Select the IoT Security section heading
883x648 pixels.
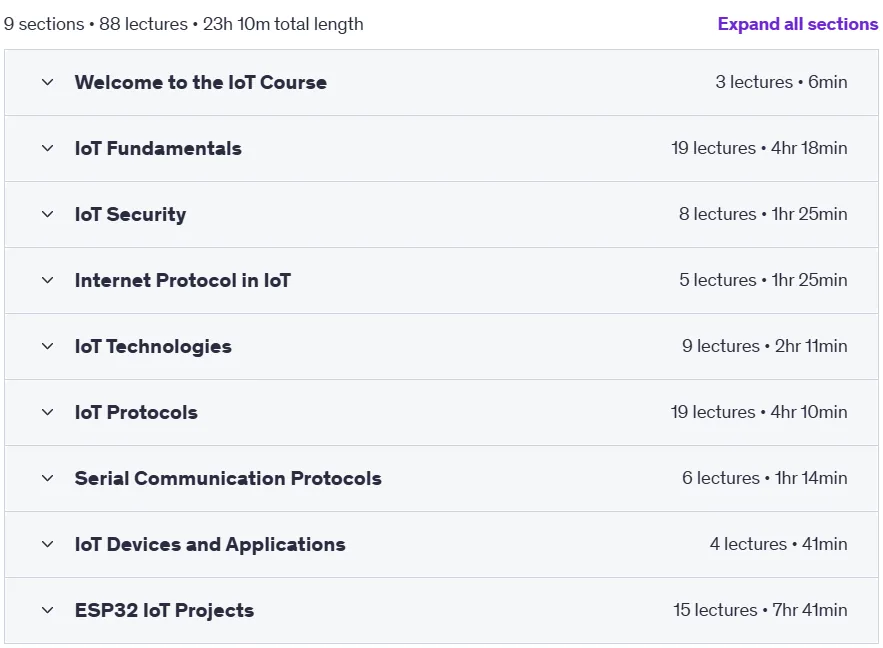point(130,214)
